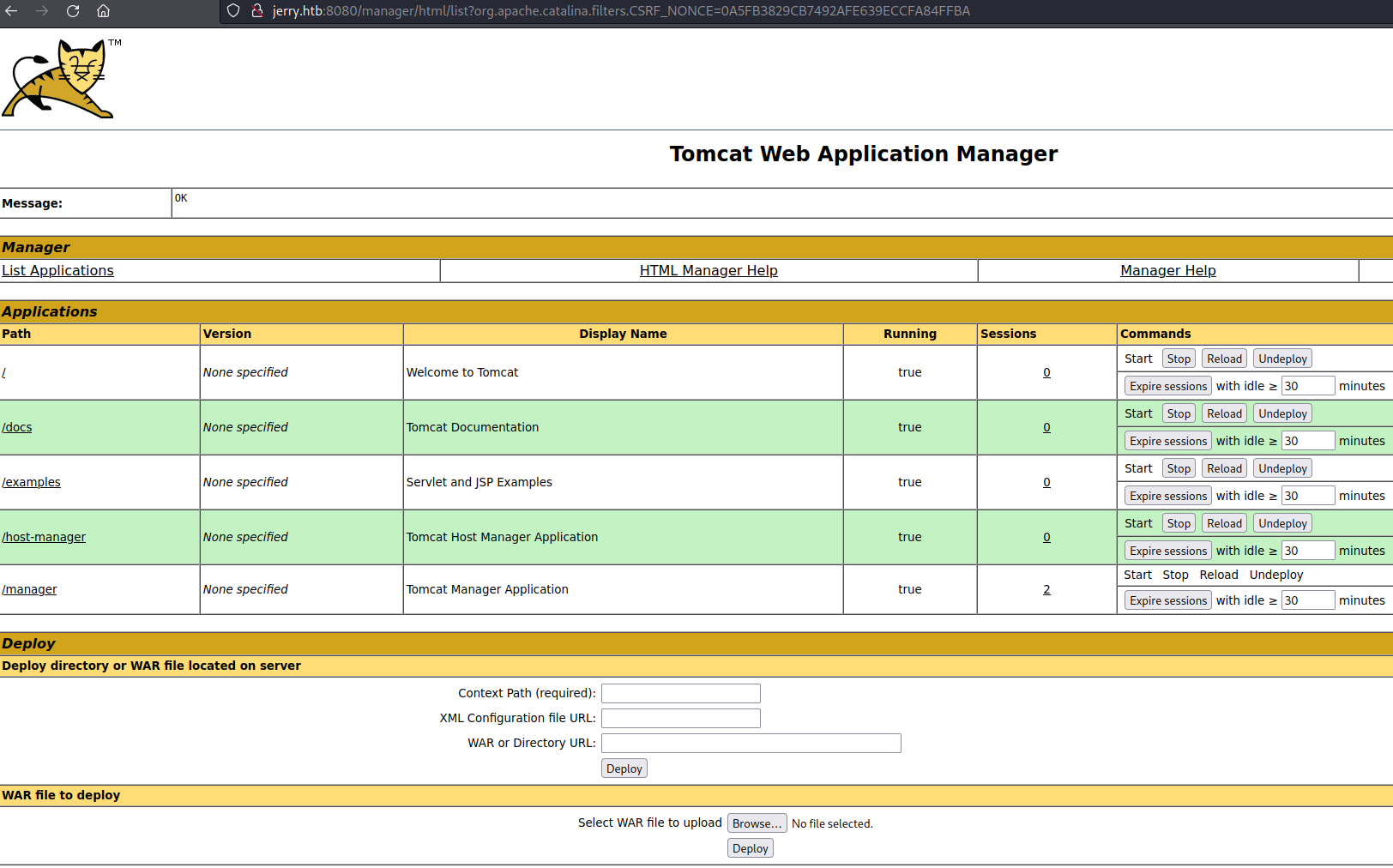This screenshot has height=868, width=1393.
Task: Expire sessions for /manager
Action: point(1167,600)
